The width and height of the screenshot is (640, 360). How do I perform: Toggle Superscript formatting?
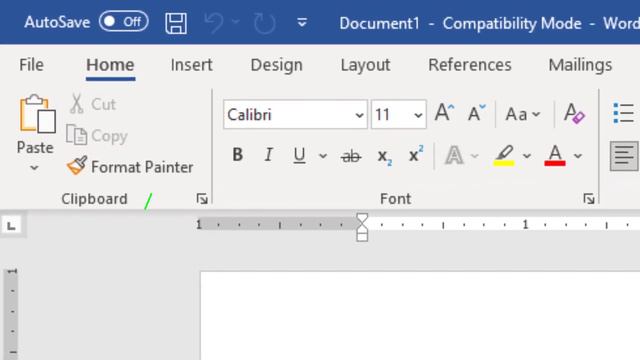click(416, 154)
